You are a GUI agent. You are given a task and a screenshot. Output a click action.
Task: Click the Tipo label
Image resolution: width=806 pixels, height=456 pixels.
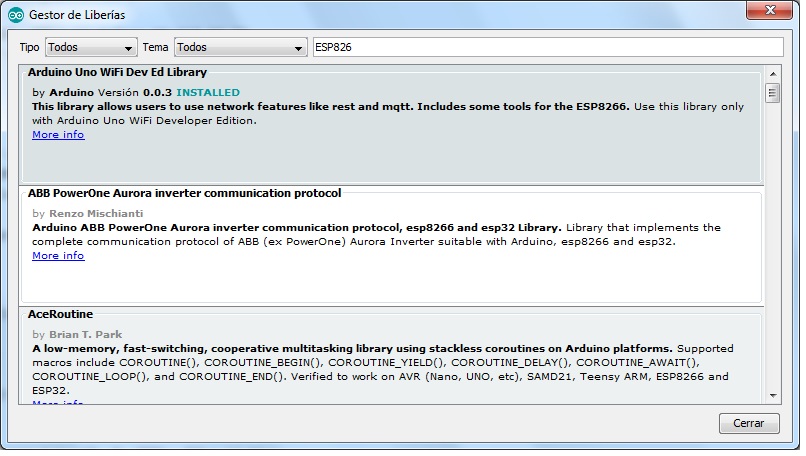(x=29, y=48)
